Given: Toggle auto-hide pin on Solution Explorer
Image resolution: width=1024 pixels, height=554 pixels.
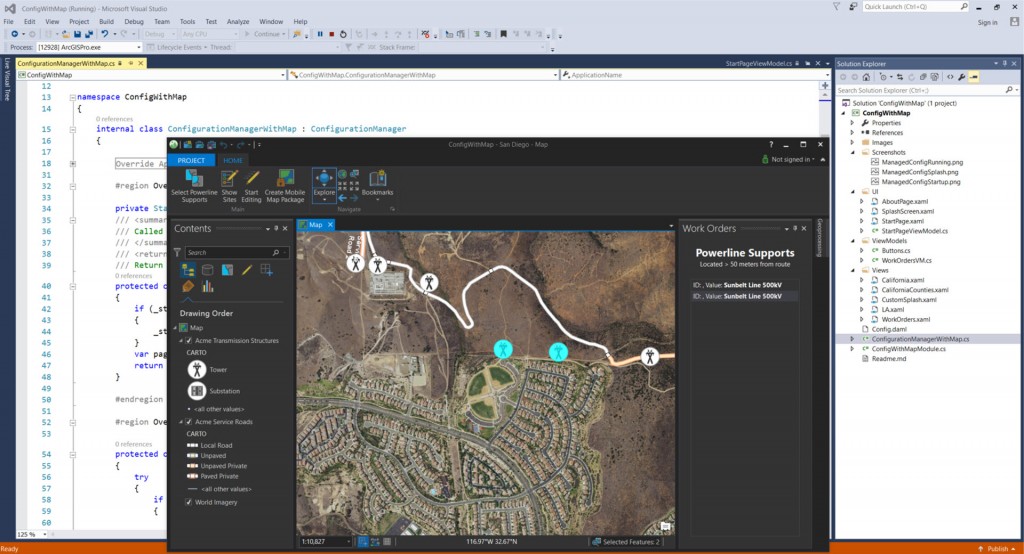Looking at the screenshot, I should point(1005,63).
